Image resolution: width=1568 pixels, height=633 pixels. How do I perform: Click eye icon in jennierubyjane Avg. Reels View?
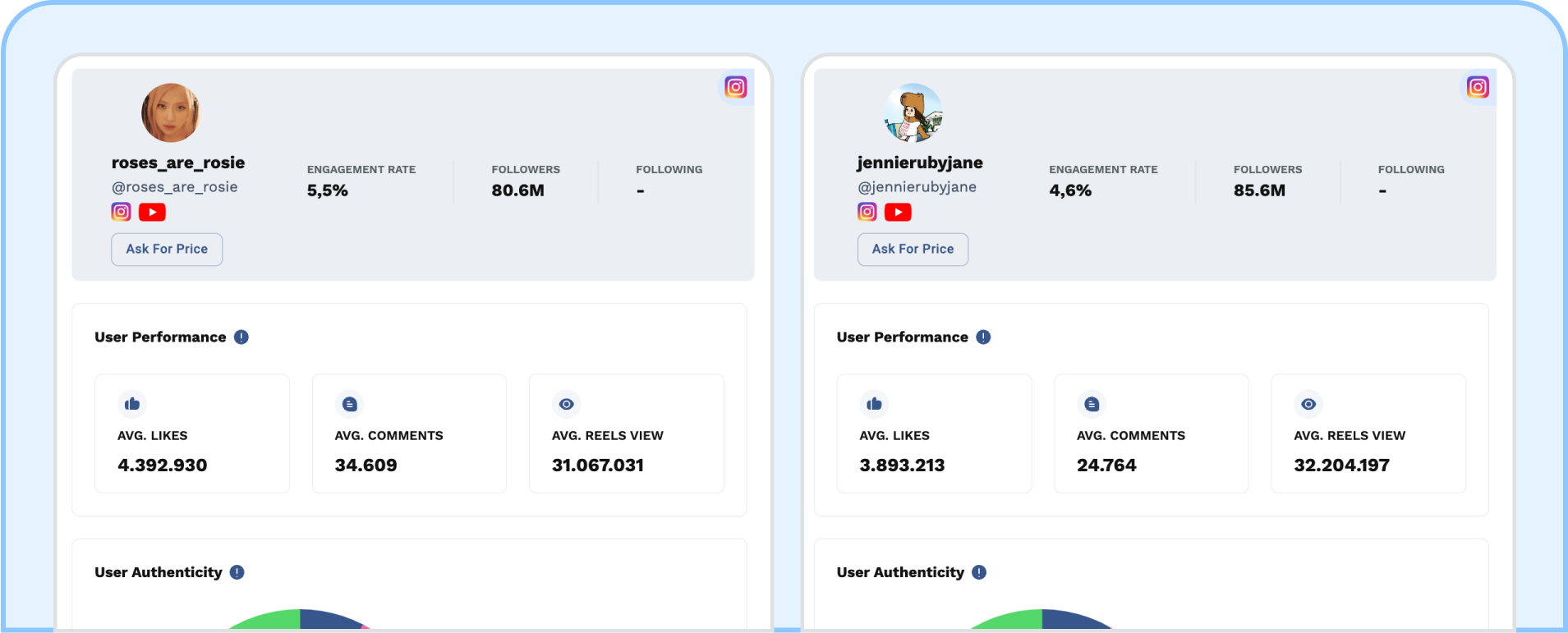(1308, 404)
